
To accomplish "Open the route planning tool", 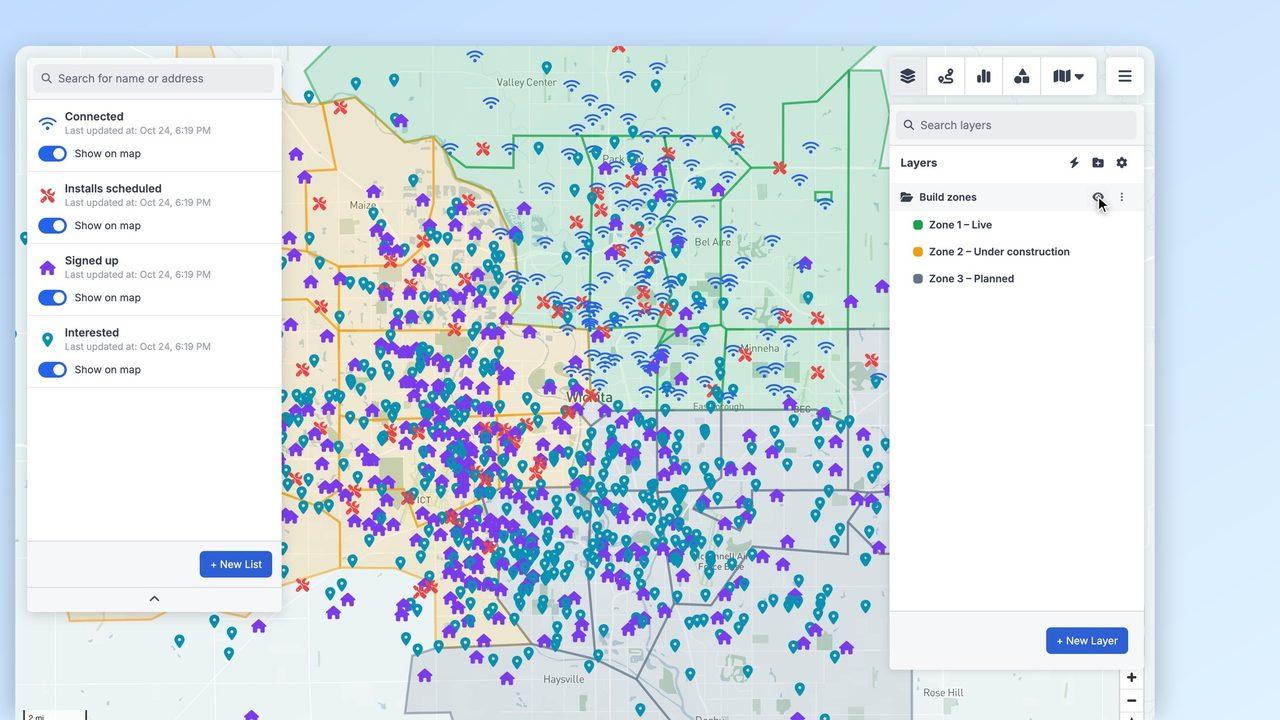I will [x=946, y=76].
